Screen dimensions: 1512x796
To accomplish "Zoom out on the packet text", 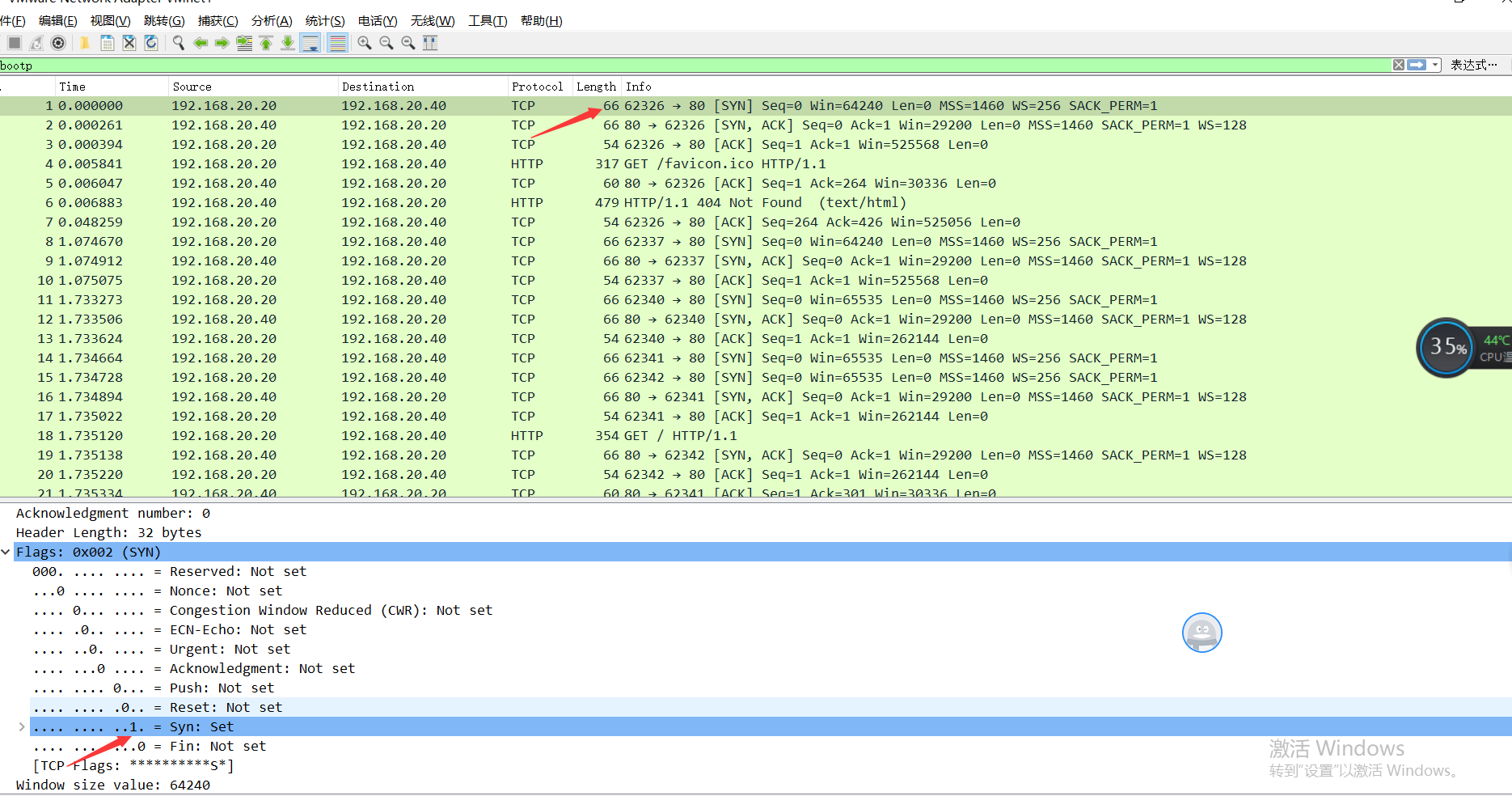I will pos(386,43).
